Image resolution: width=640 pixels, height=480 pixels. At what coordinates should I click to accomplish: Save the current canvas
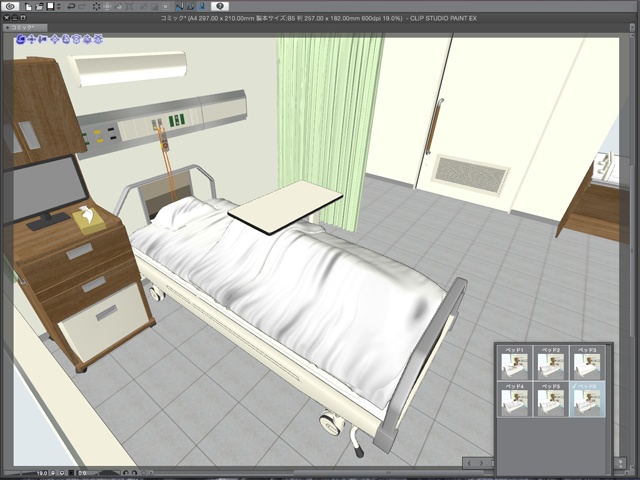[x=51, y=7]
